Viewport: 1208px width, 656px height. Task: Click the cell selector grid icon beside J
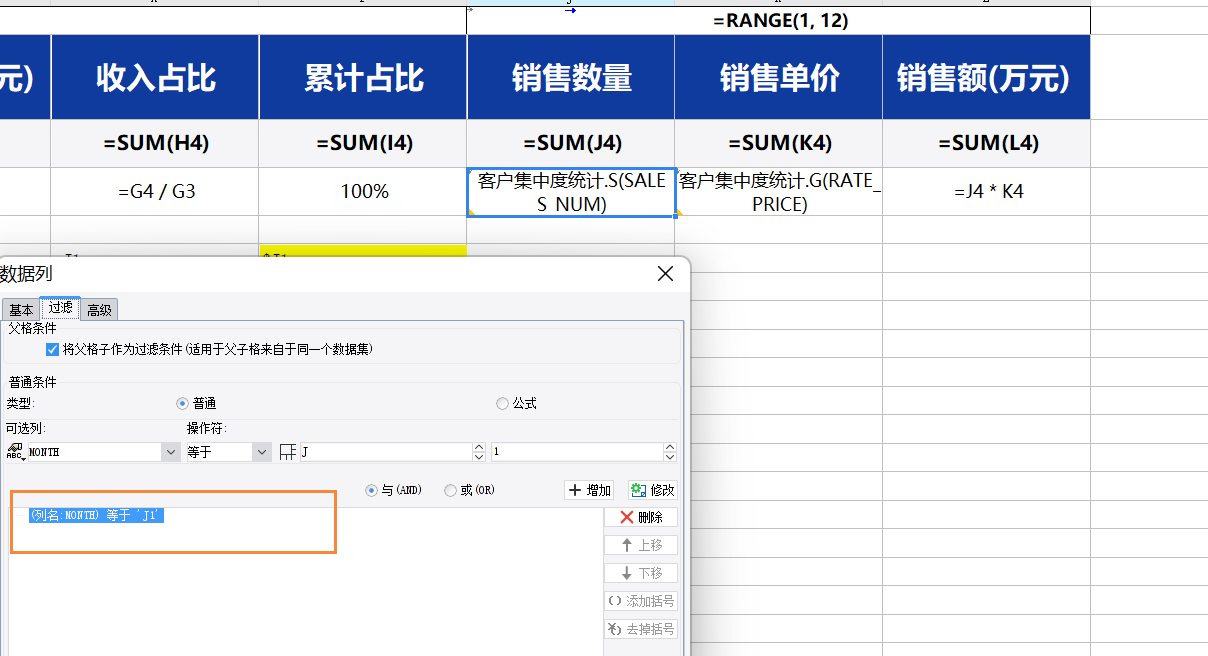click(288, 452)
